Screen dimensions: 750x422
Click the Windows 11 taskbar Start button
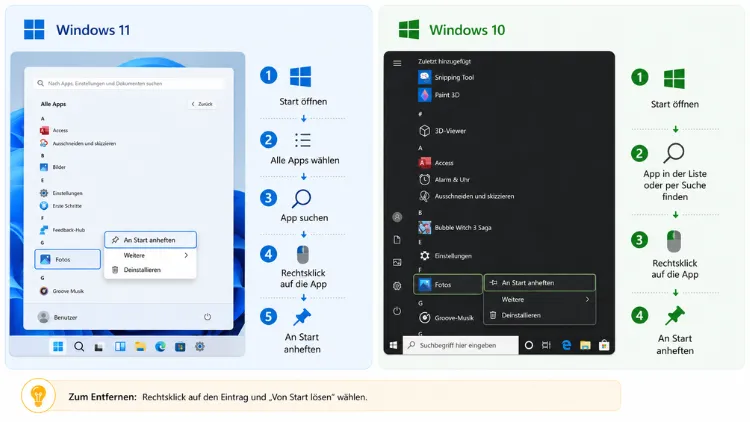pos(58,346)
